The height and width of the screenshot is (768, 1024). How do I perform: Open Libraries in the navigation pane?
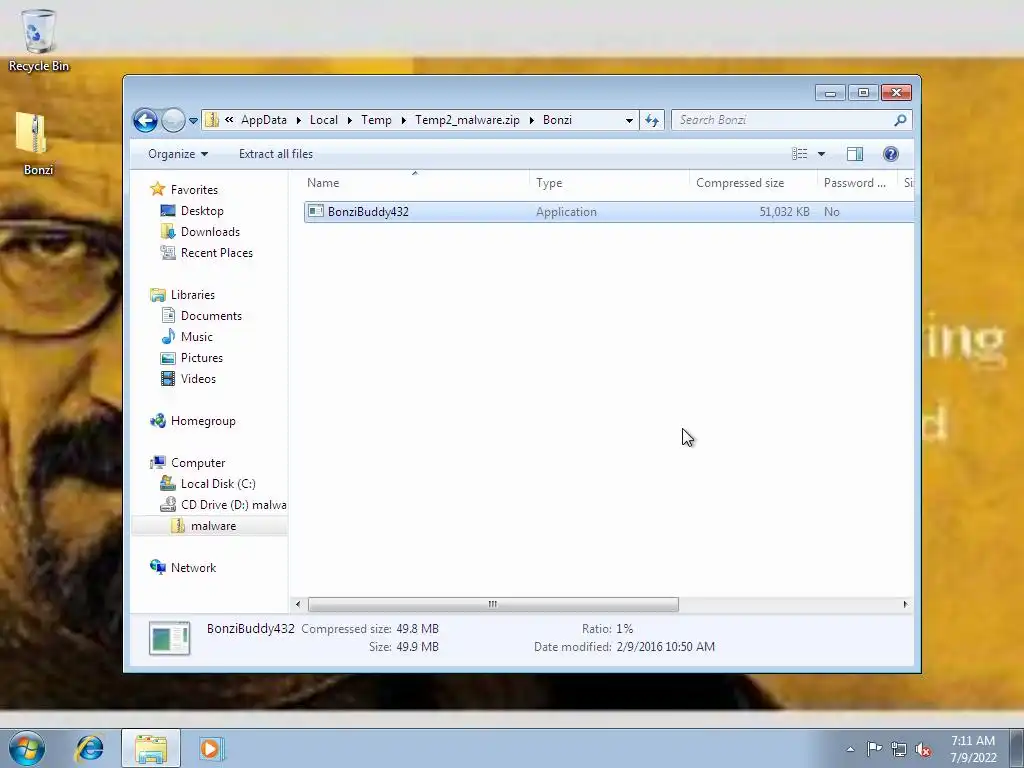pos(193,295)
